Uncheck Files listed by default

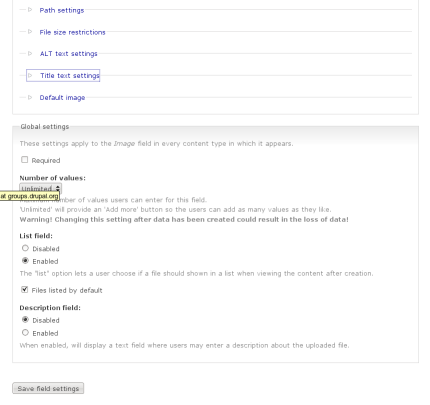(24, 289)
